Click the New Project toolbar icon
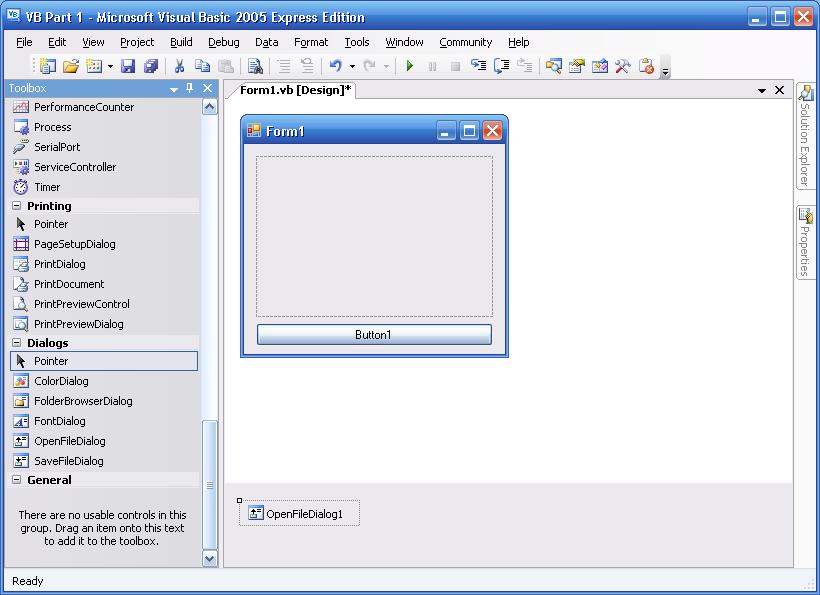 tap(48, 66)
